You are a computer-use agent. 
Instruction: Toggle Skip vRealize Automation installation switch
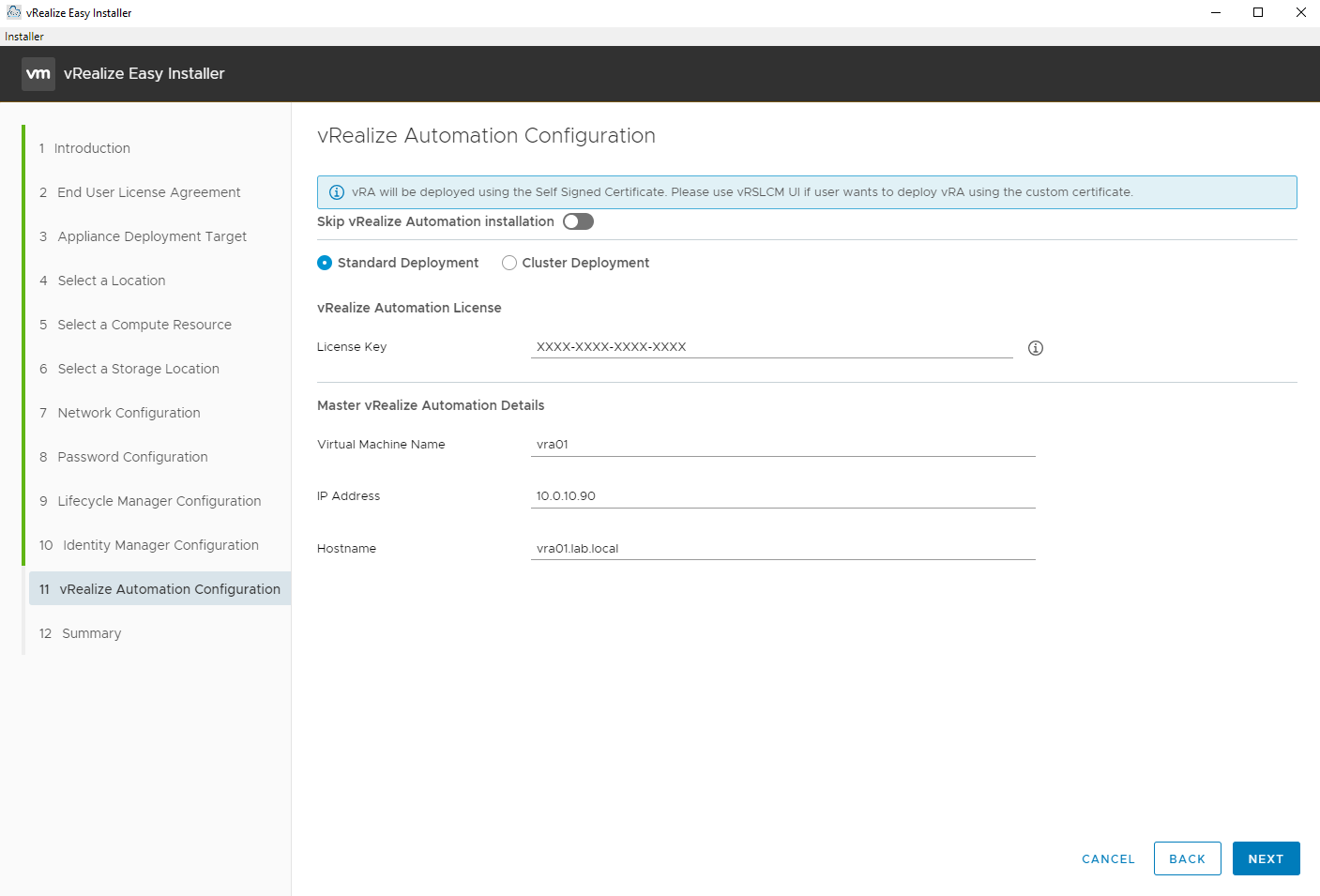[x=578, y=221]
